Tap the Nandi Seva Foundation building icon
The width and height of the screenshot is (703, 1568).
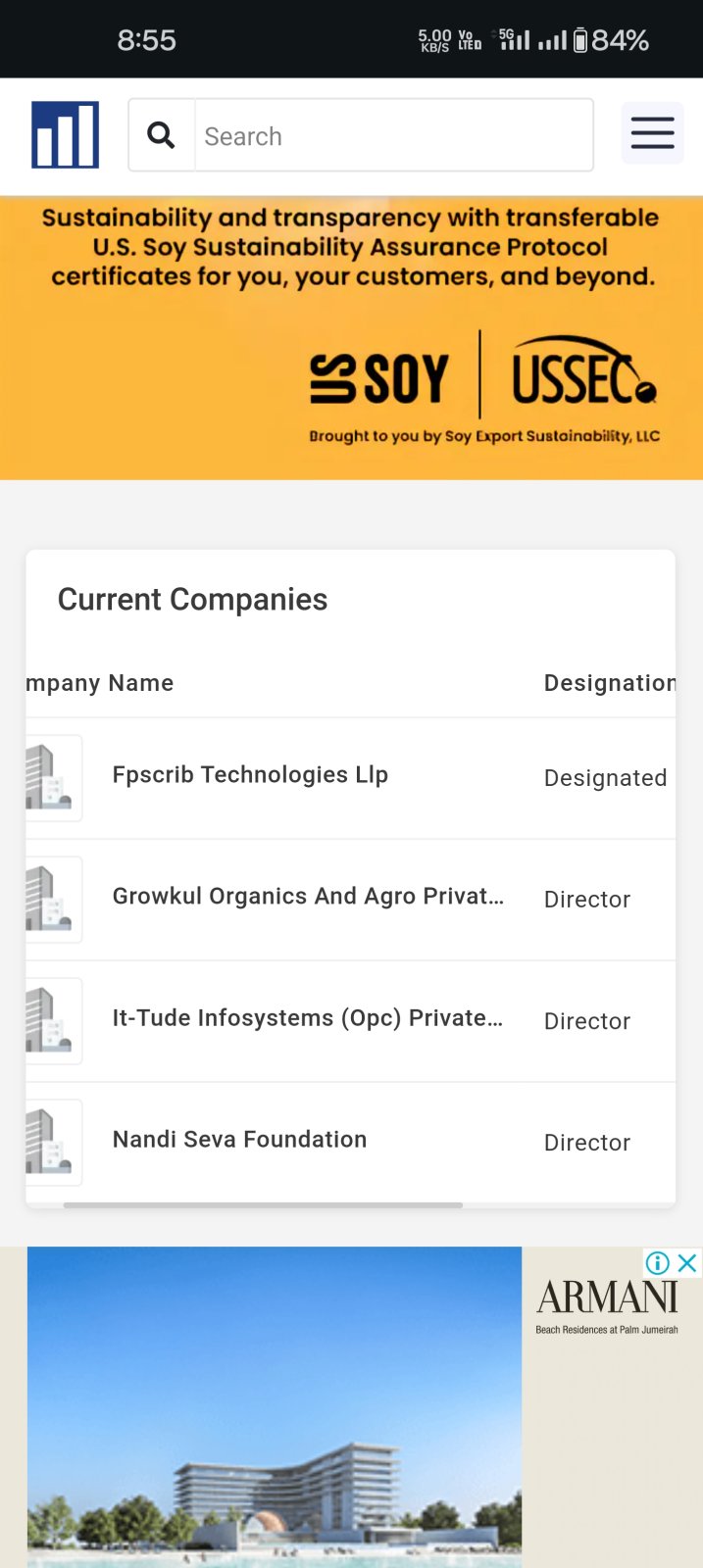click(x=51, y=1143)
